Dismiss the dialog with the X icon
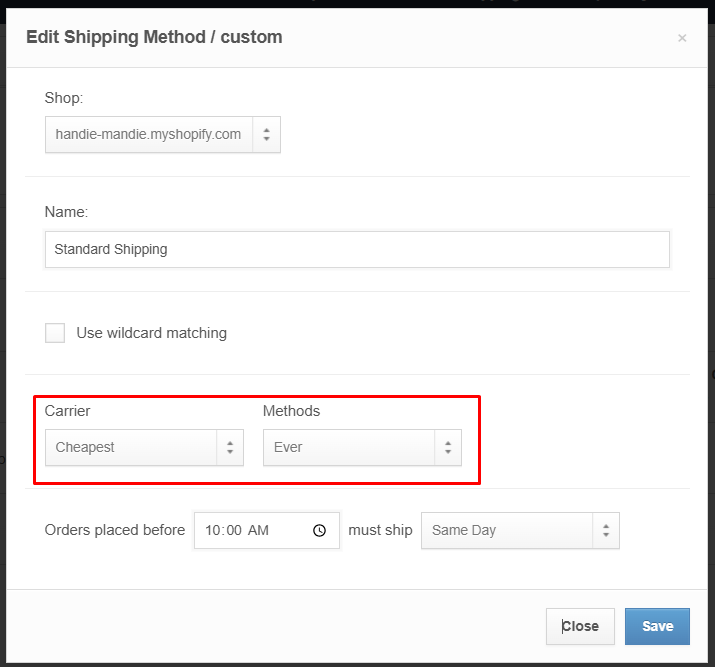Viewport: 715px width, 667px height. pos(682,38)
